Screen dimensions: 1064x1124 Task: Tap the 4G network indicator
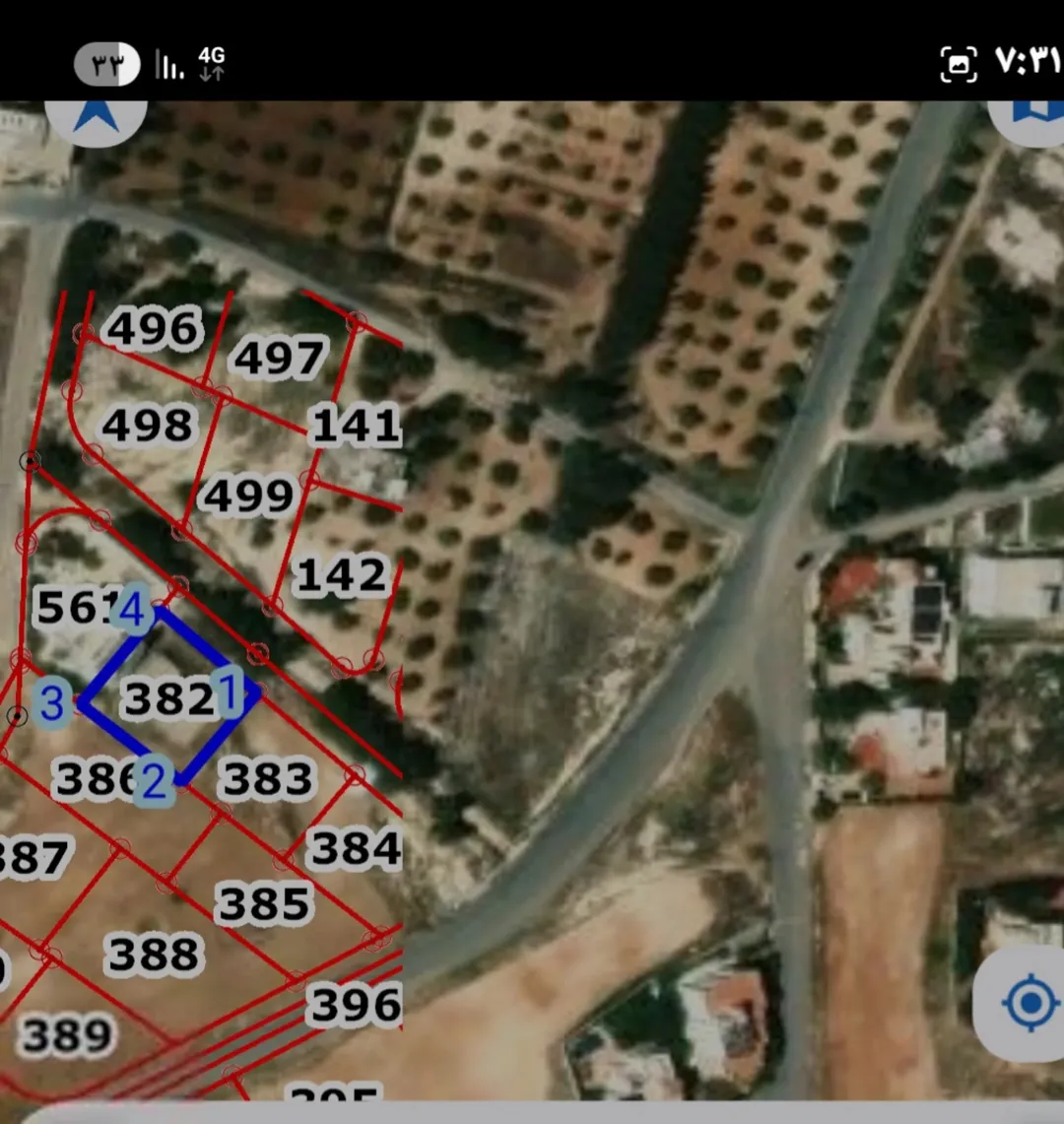click(x=212, y=64)
